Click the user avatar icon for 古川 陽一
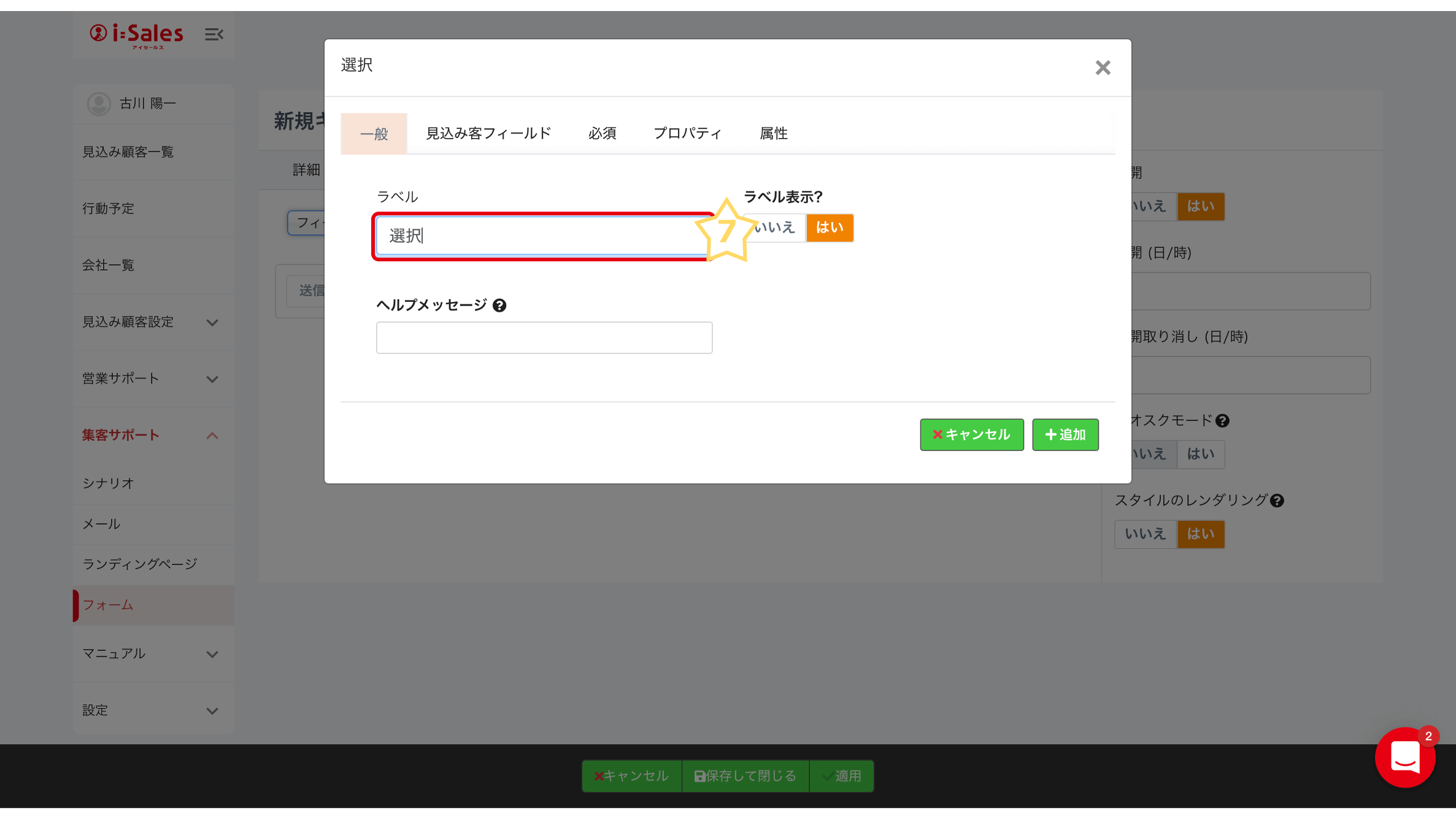Image resolution: width=1456 pixels, height=819 pixels. (99, 104)
